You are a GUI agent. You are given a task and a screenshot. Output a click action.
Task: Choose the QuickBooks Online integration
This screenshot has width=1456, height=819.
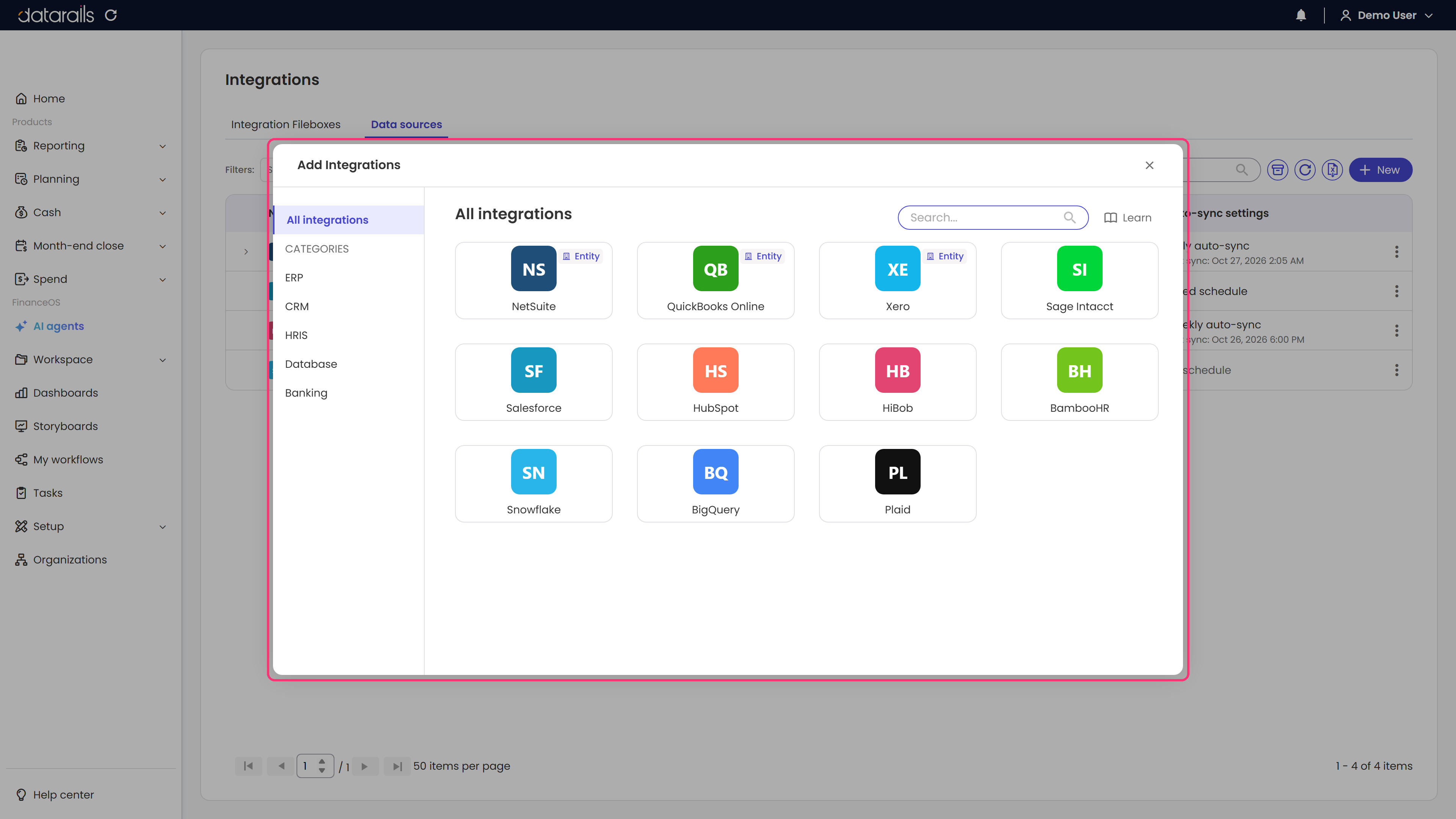click(x=715, y=280)
